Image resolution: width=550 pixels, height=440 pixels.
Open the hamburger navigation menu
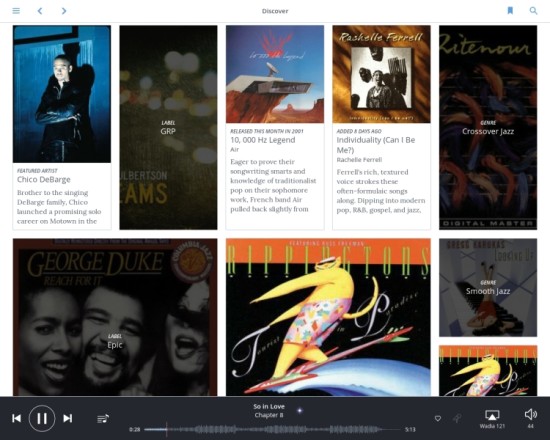click(x=16, y=11)
